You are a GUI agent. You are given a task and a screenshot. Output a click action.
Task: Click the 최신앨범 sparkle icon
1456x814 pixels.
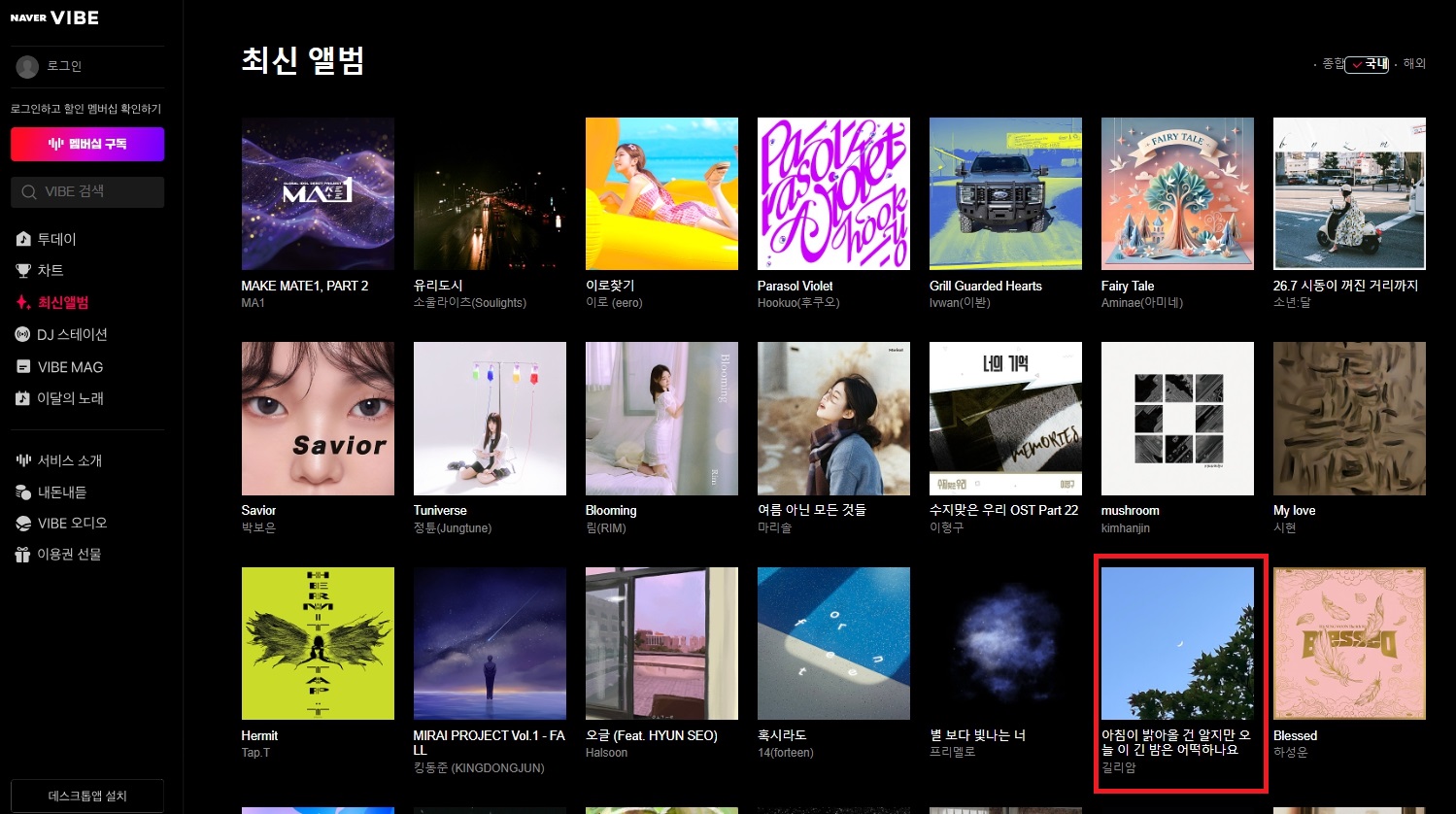coord(23,303)
